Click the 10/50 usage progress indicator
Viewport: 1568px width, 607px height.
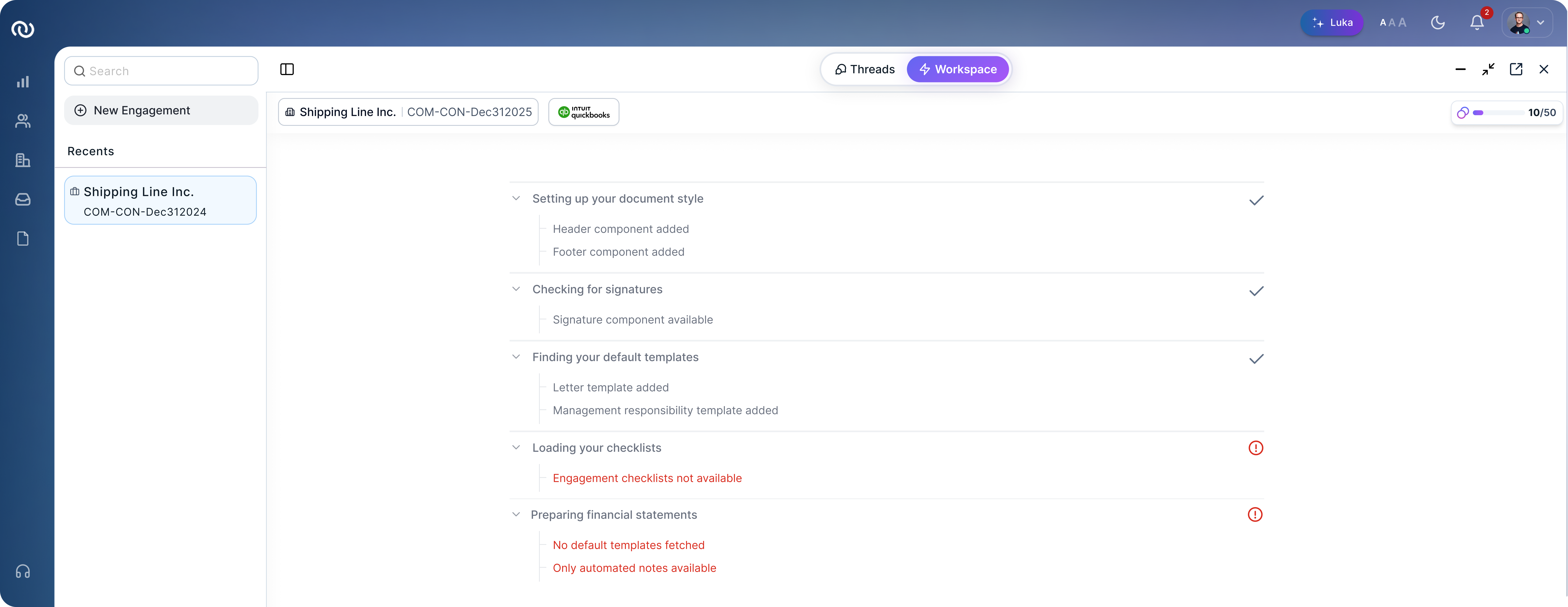point(1507,113)
